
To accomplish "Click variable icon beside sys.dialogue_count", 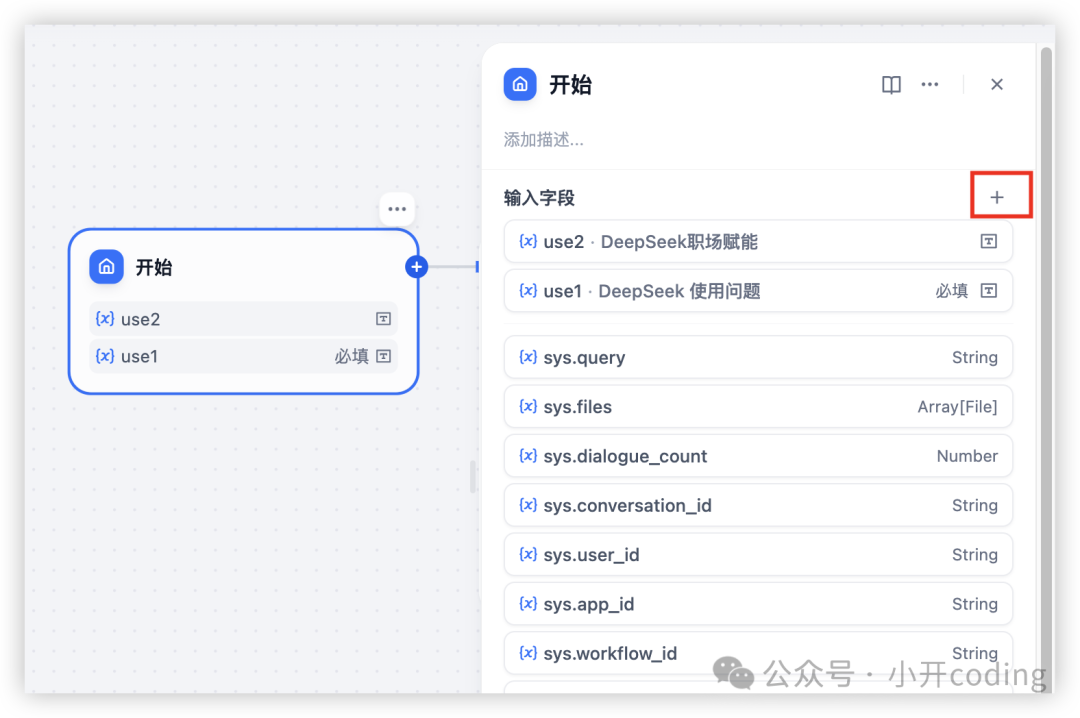I will coord(528,455).
